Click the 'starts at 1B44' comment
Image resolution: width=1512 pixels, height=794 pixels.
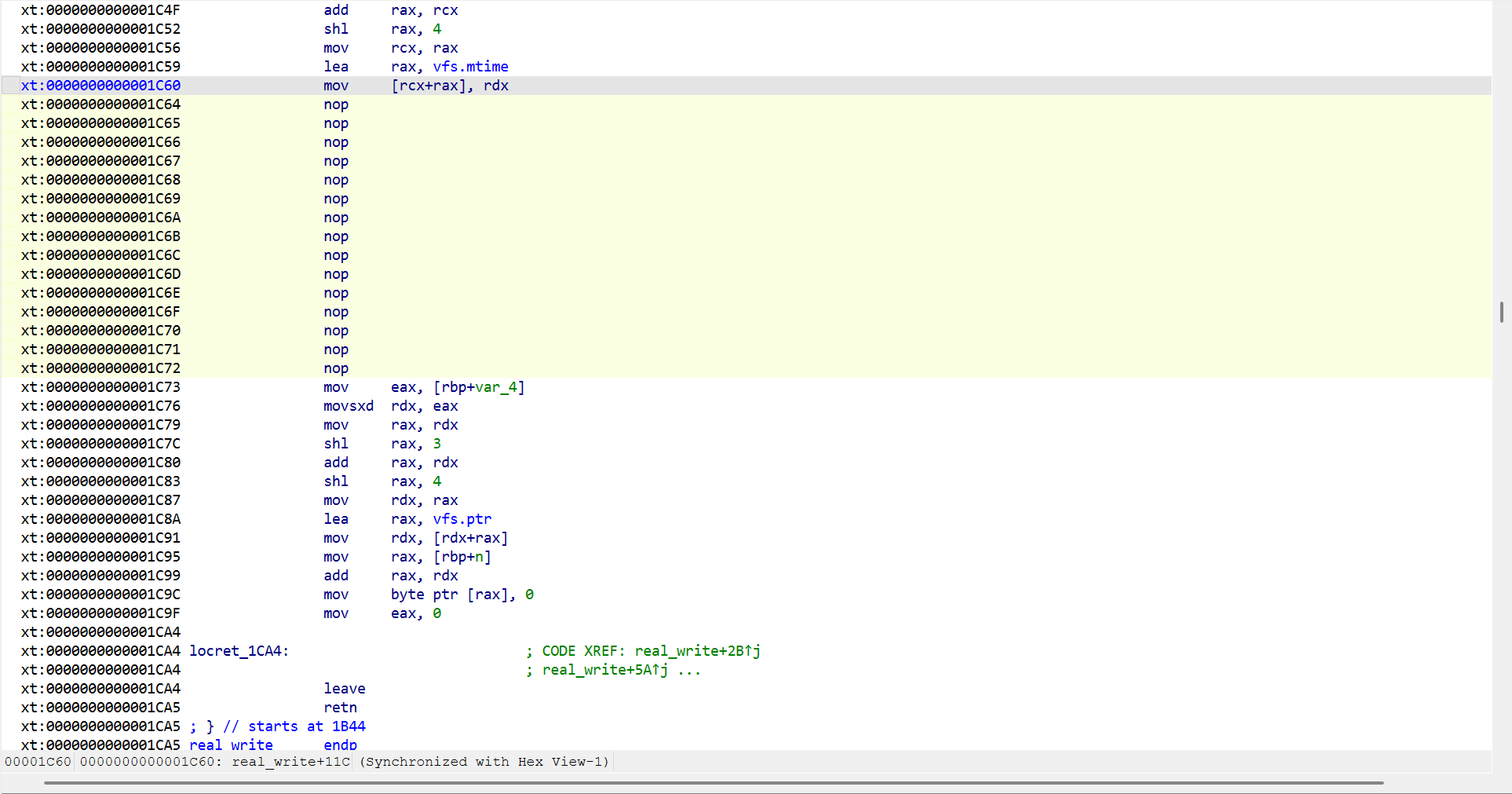[294, 726]
